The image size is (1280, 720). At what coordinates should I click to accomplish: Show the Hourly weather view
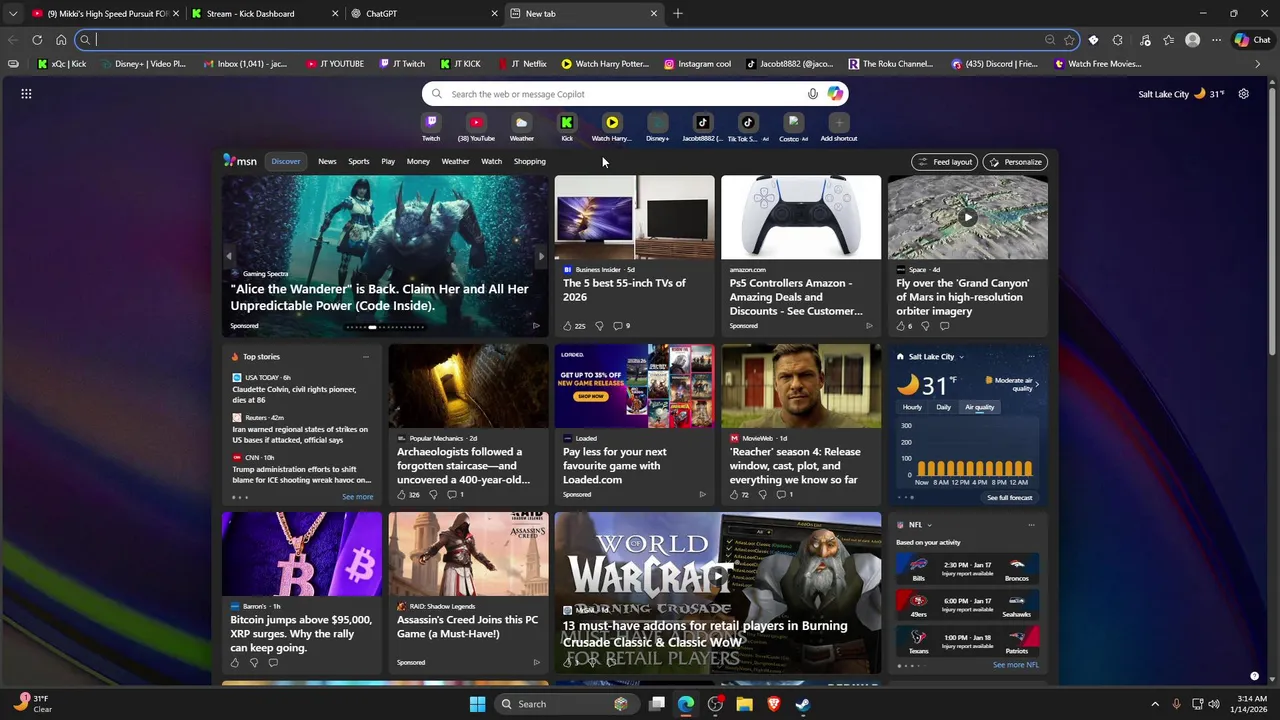[912, 407]
